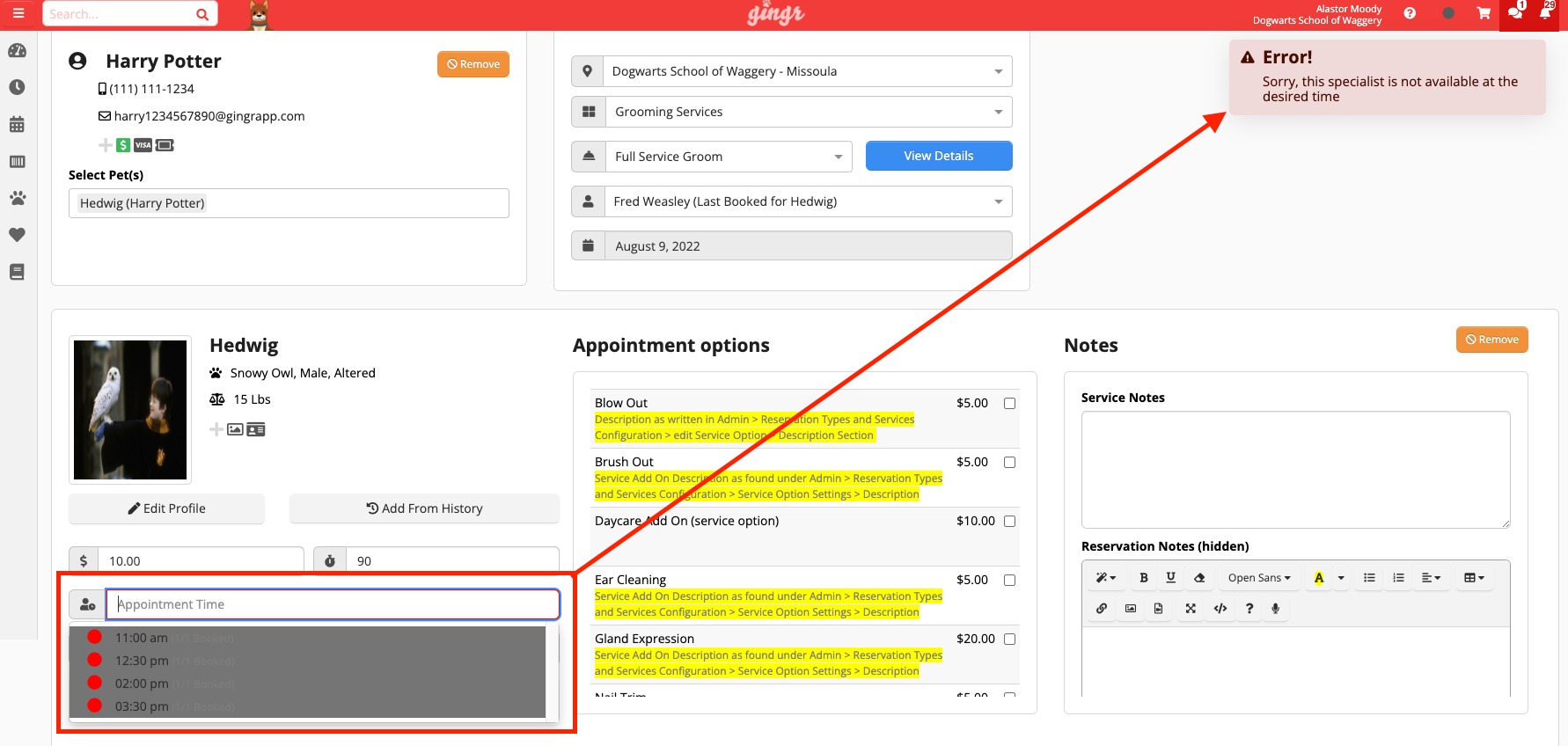This screenshot has height=746, width=1568.
Task: Check the Blow Out add-on
Action: (x=1009, y=404)
